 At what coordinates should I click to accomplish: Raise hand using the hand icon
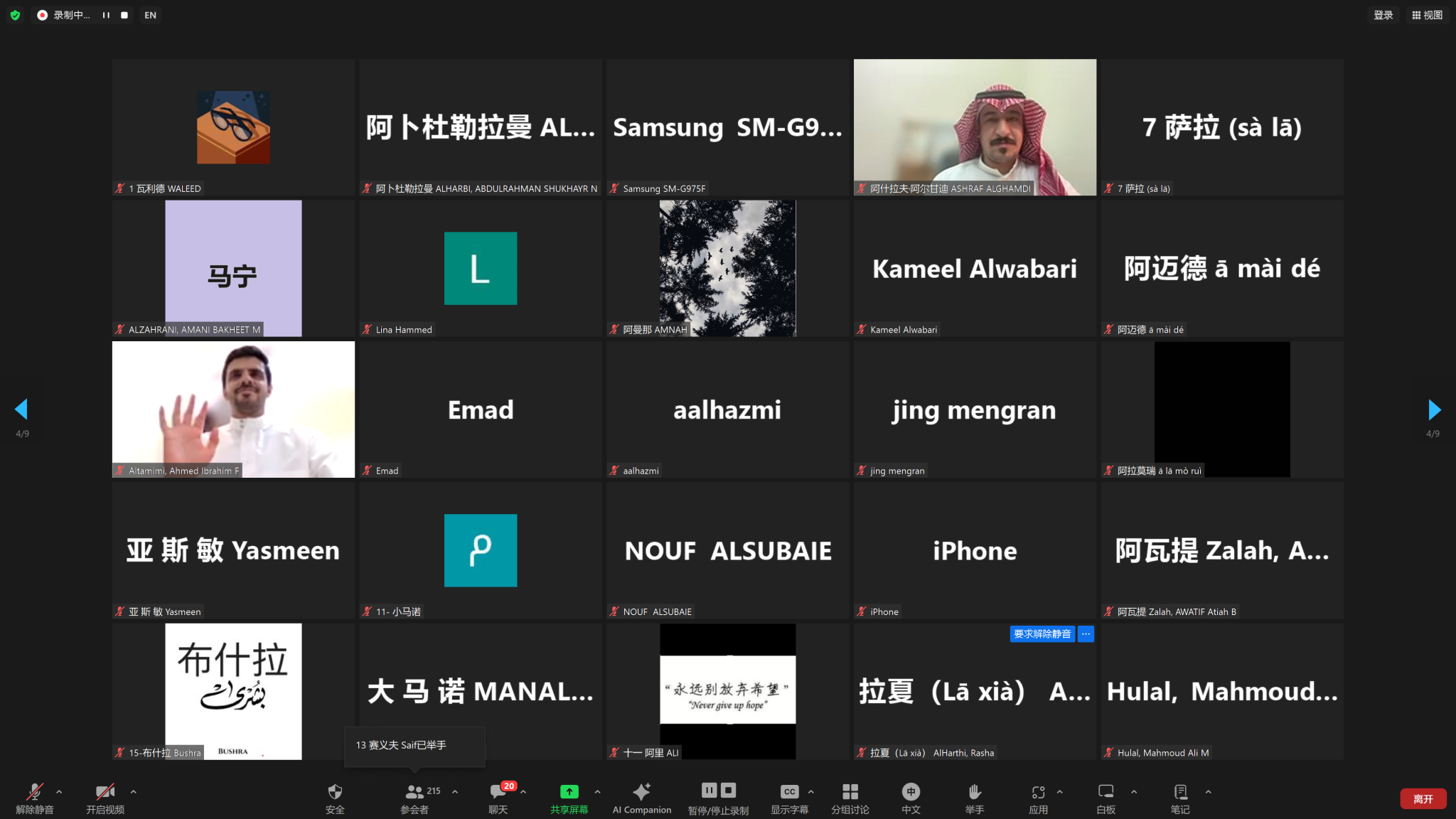(975, 792)
